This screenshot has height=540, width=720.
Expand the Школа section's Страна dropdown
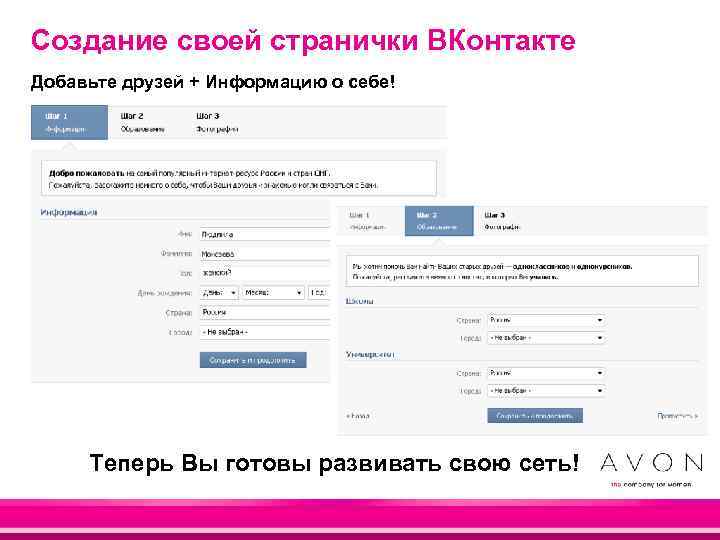pos(546,320)
